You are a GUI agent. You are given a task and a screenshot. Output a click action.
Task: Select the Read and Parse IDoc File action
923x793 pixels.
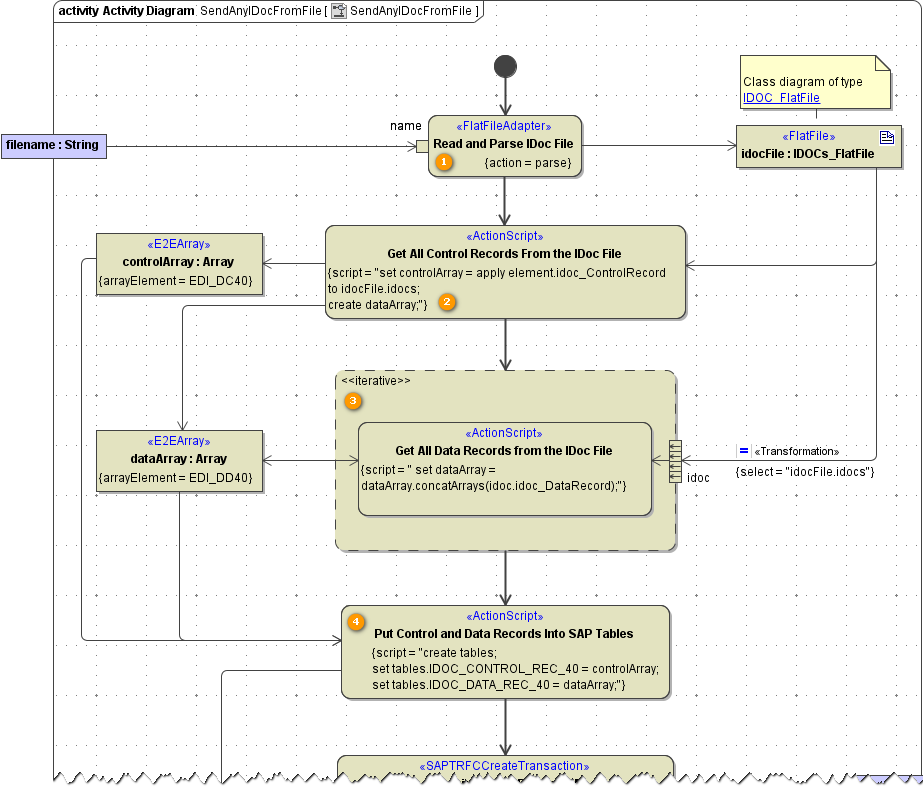tap(505, 145)
